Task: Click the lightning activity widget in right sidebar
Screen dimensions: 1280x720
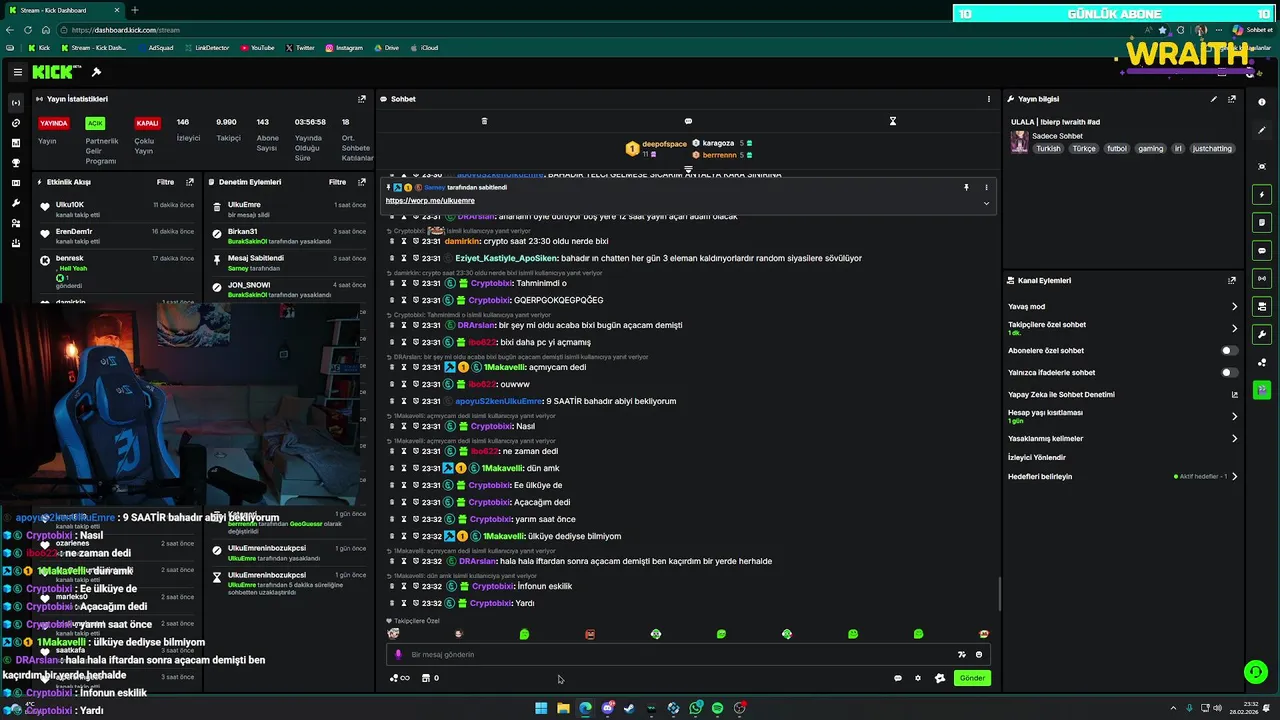Action: point(1262,194)
